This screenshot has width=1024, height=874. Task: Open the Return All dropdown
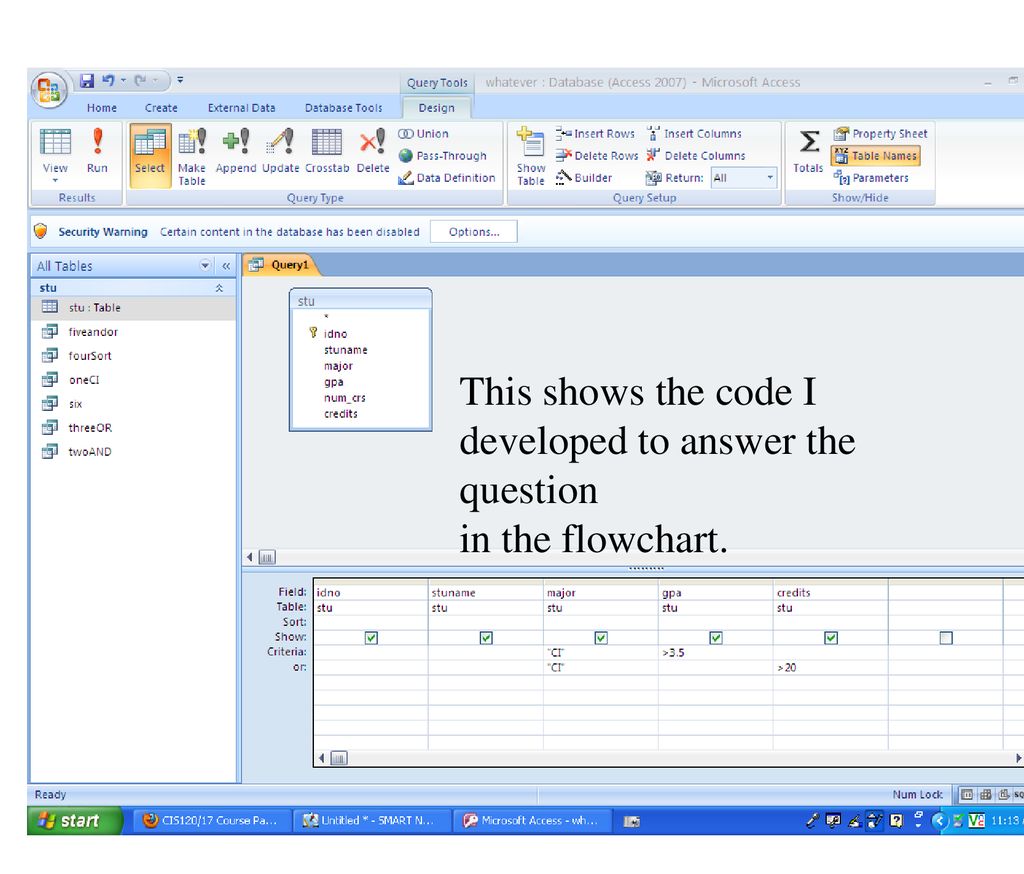coord(770,178)
